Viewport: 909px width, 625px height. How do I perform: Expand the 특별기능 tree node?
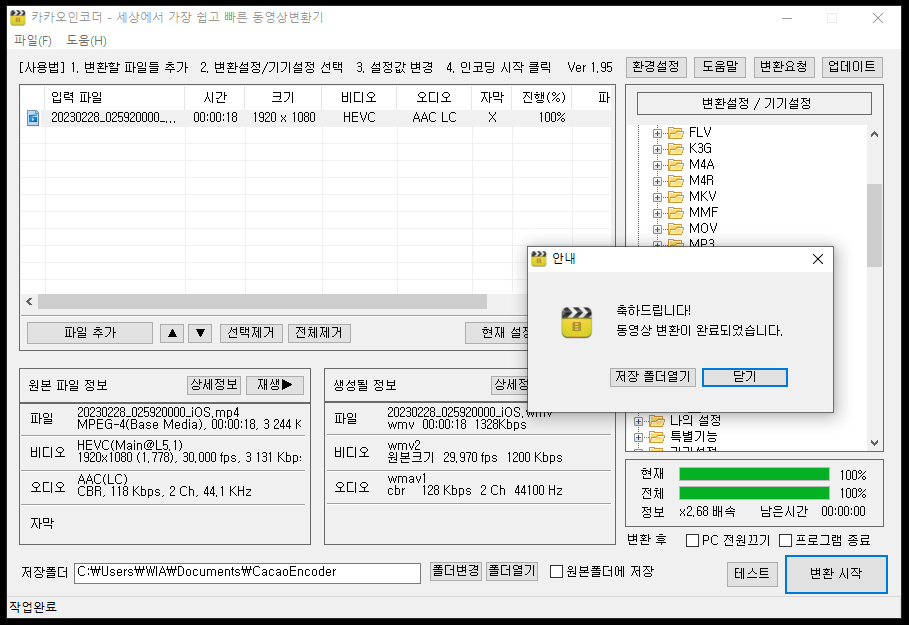tap(638, 437)
